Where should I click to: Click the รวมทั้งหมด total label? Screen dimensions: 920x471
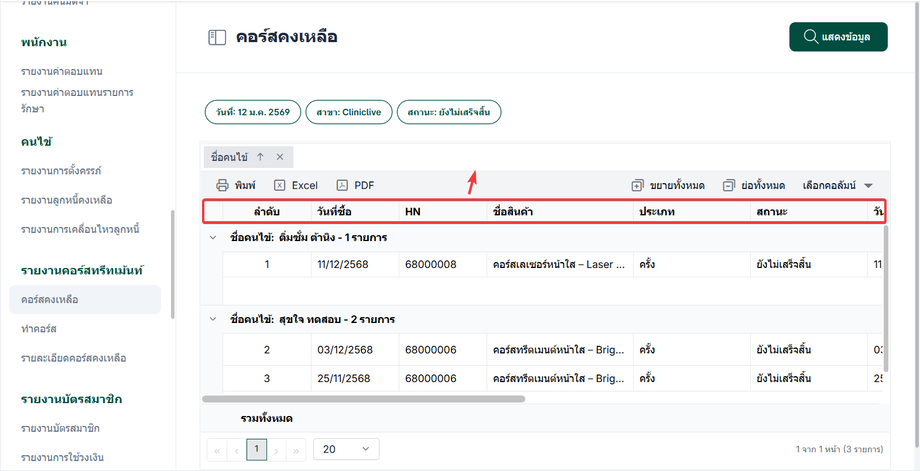coord(267,419)
